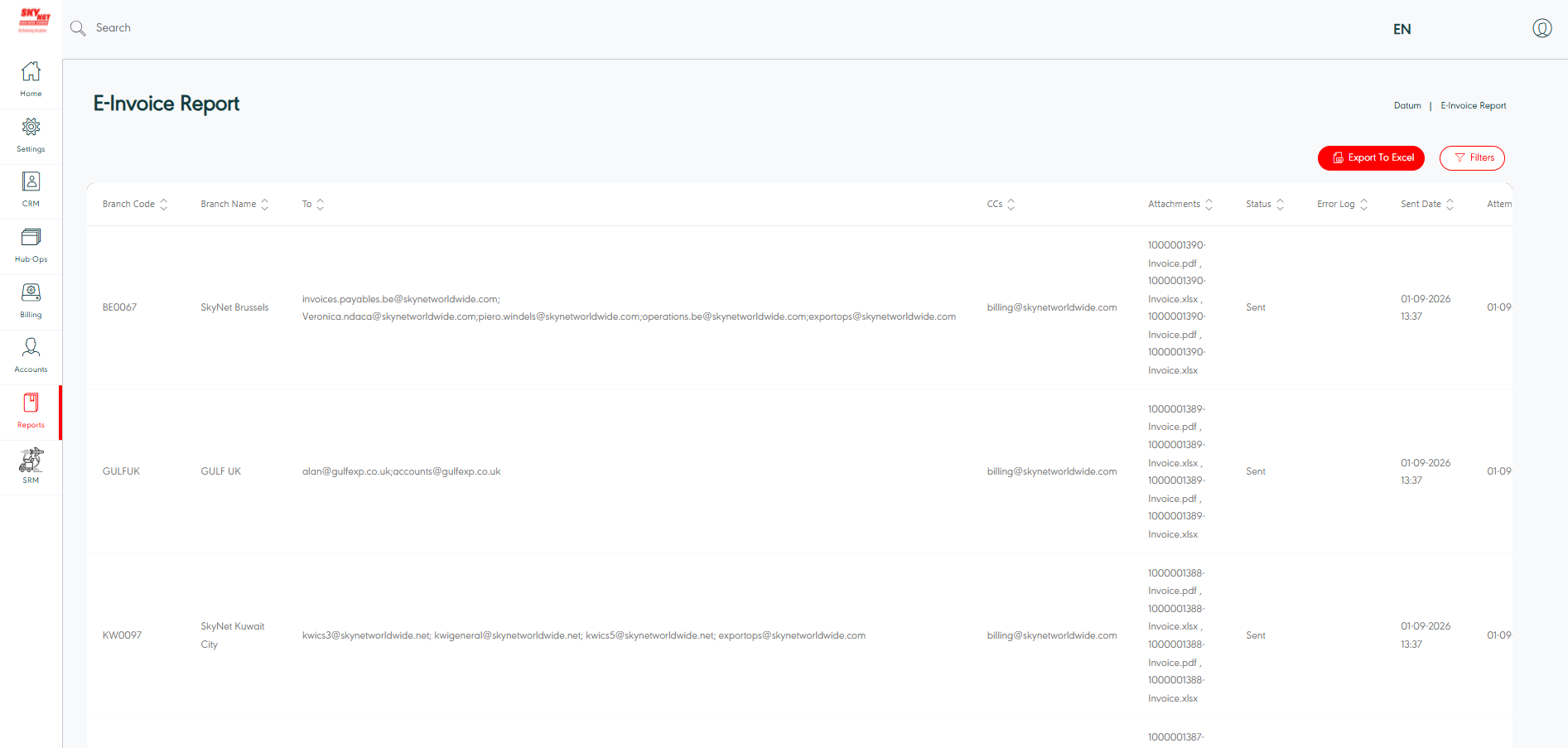The image size is (1568, 748).
Task: Sort by Status column
Action: [x=1280, y=205]
